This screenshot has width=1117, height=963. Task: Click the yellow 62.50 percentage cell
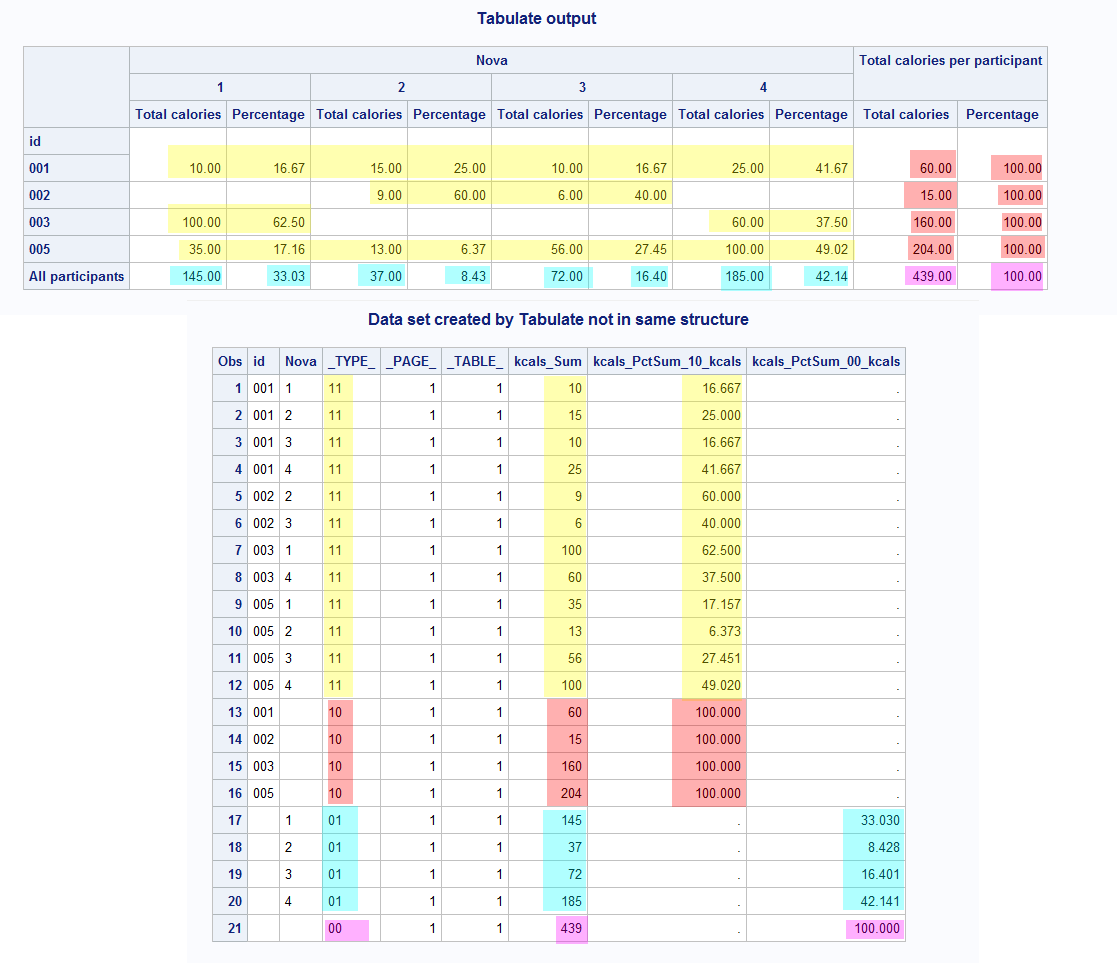pos(267,222)
